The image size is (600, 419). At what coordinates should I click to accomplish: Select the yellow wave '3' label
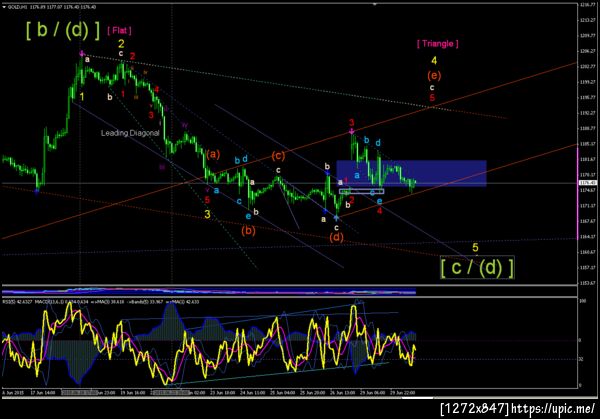pyautogui.click(x=207, y=214)
